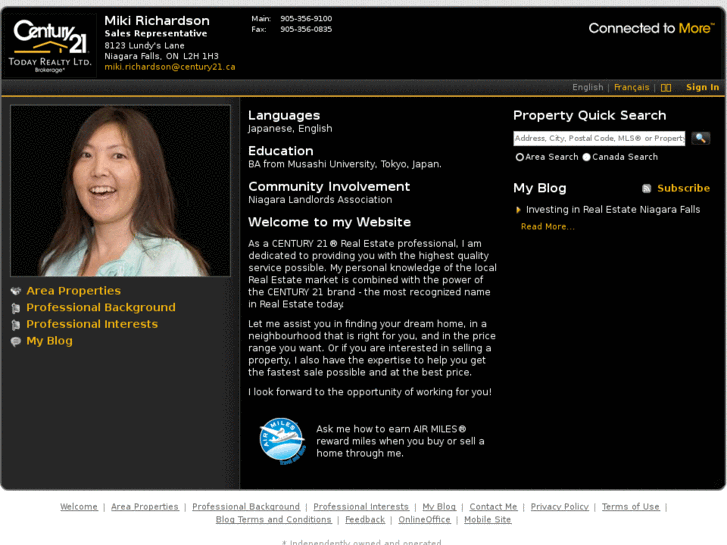Open Contact Me in the footer
Viewport: 727px width, 545px height.
(x=493, y=507)
